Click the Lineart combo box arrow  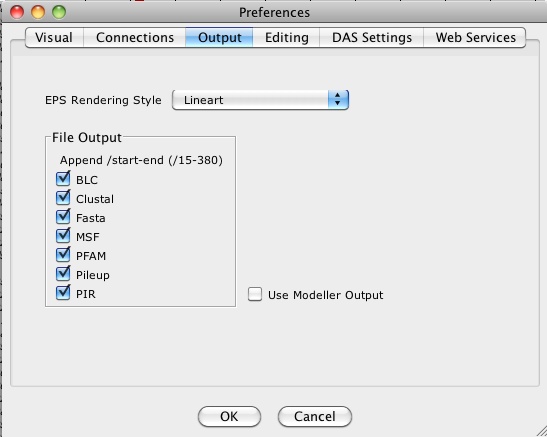coord(338,100)
